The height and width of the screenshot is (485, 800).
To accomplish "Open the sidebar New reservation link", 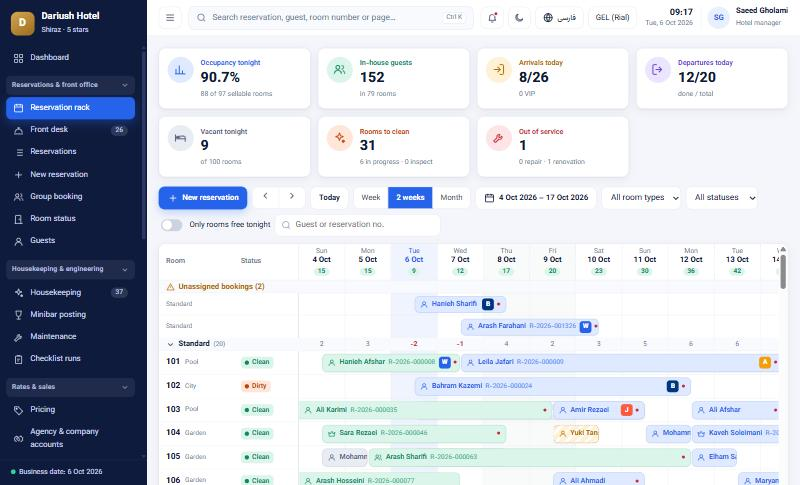I will tap(70, 174).
